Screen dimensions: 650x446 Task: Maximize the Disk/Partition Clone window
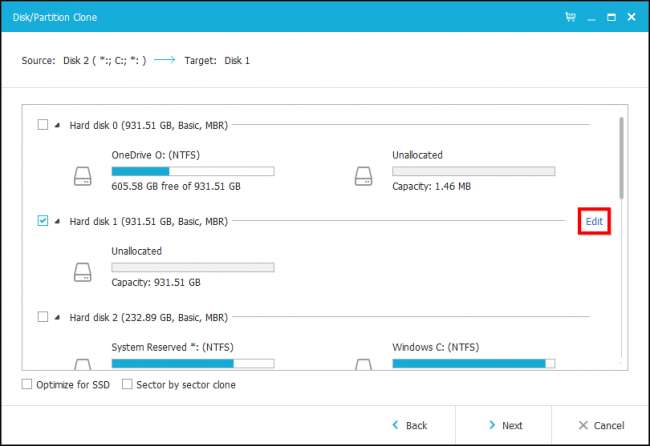pos(611,17)
